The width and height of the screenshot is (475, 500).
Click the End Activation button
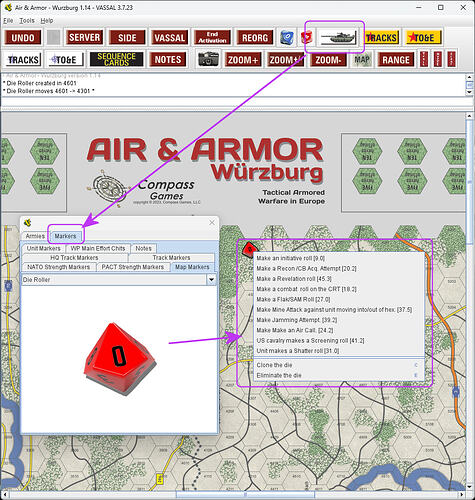click(212, 37)
